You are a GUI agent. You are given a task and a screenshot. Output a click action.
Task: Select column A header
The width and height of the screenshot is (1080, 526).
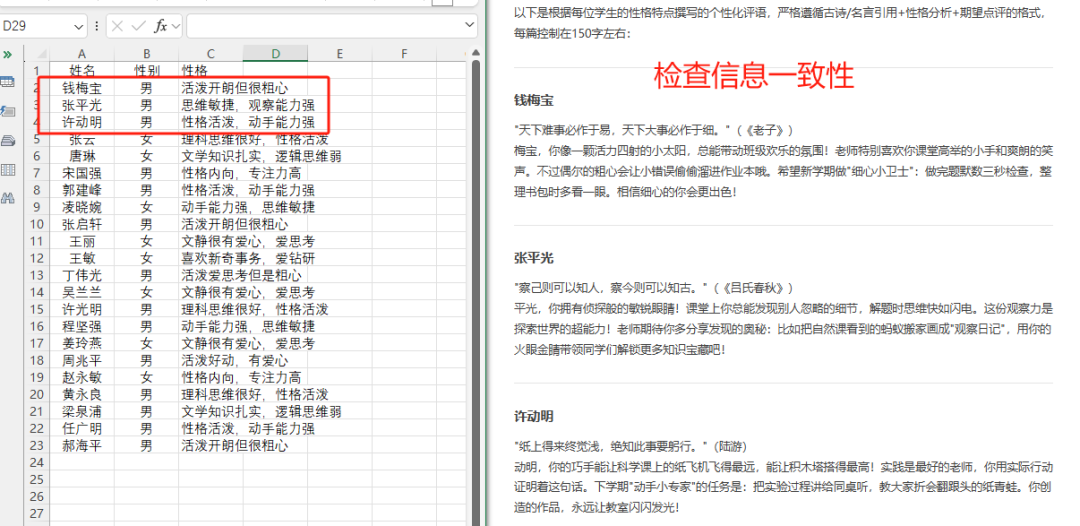[82, 53]
